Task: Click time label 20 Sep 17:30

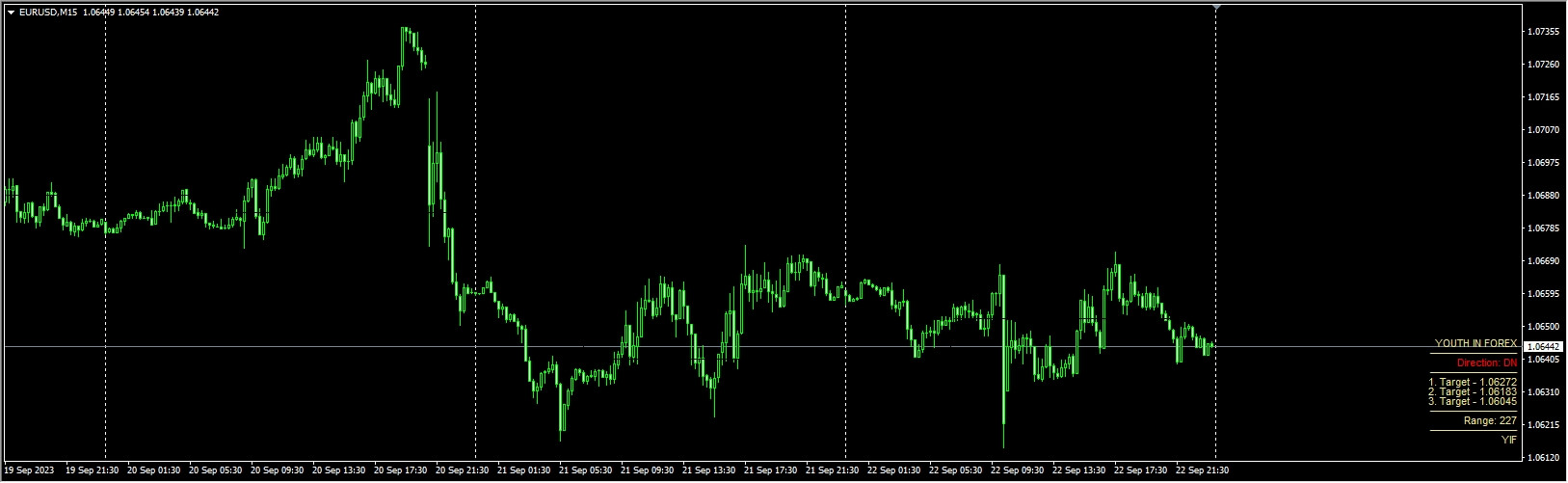Action: tap(401, 471)
